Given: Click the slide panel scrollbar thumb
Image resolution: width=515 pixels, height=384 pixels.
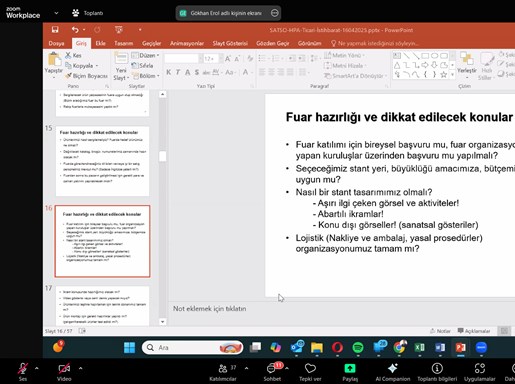Looking at the screenshot, I should coord(162,156).
